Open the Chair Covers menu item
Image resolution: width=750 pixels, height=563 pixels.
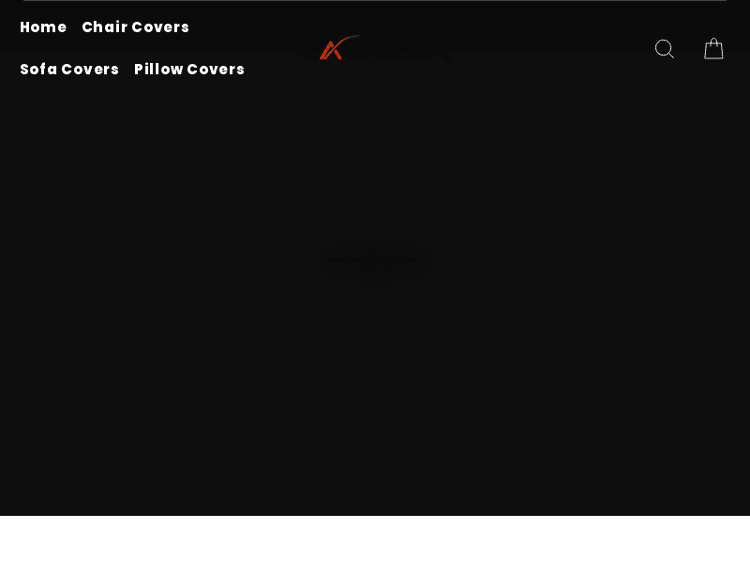(135, 27)
